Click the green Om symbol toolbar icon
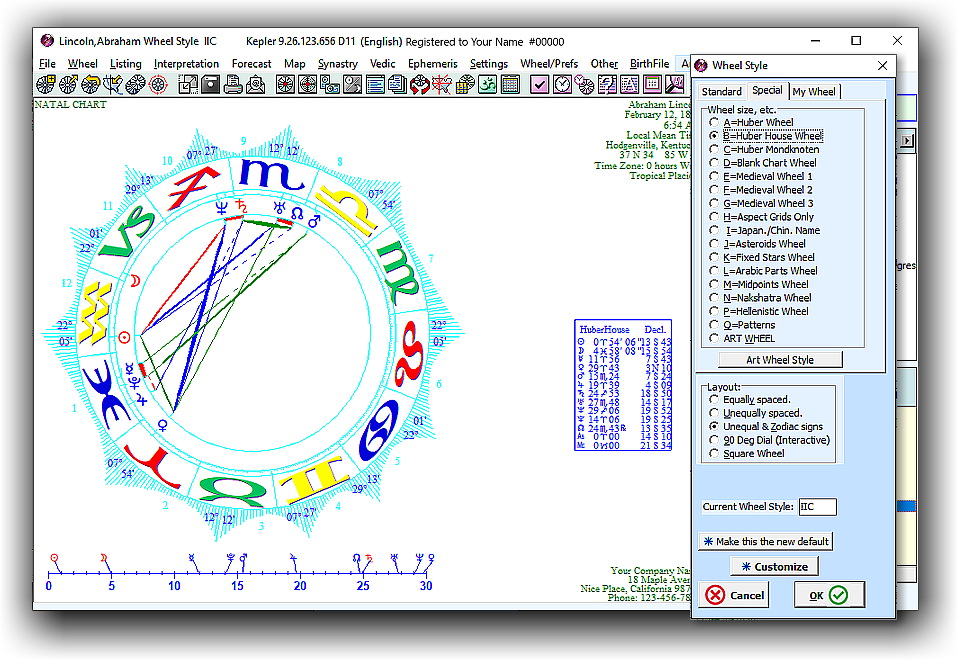 pyautogui.click(x=488, y=85)
